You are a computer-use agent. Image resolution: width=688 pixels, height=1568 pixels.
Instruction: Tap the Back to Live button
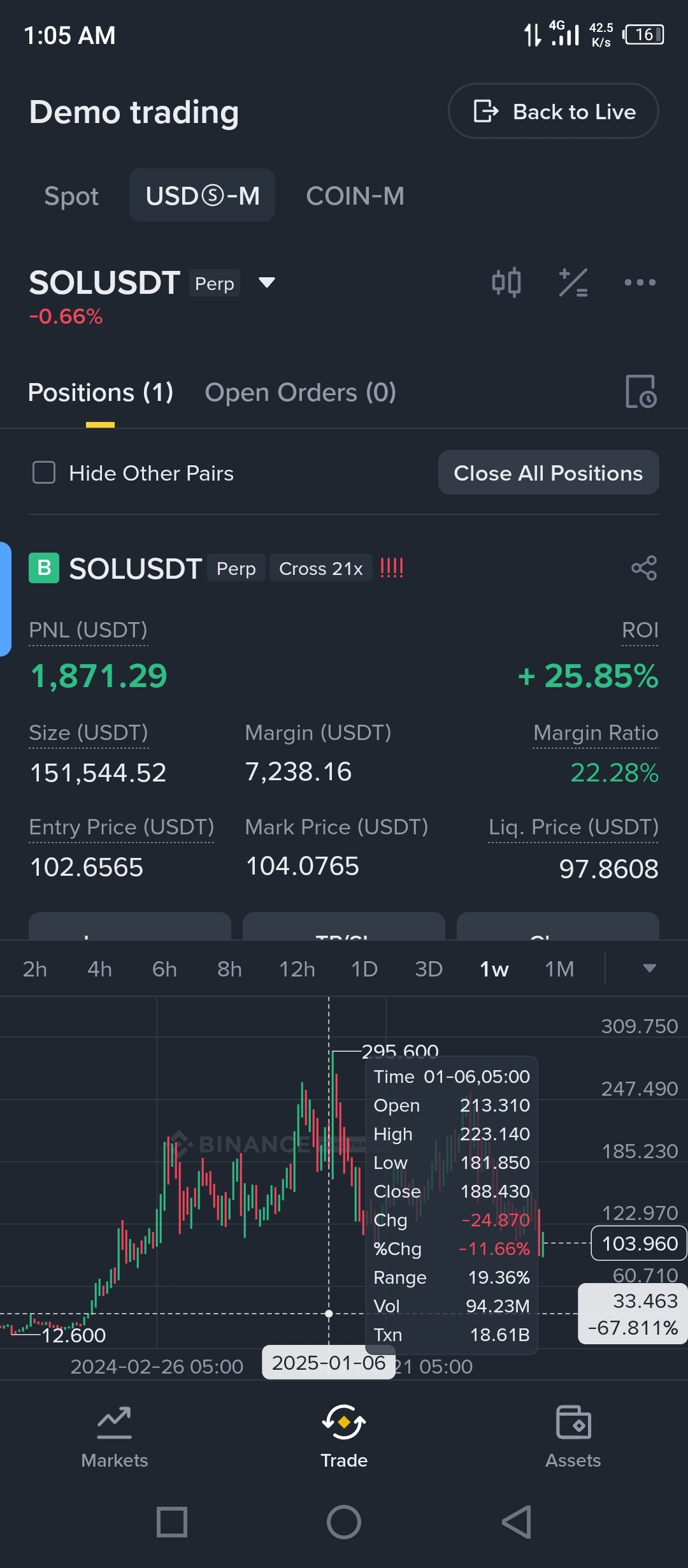click(554, 112)
